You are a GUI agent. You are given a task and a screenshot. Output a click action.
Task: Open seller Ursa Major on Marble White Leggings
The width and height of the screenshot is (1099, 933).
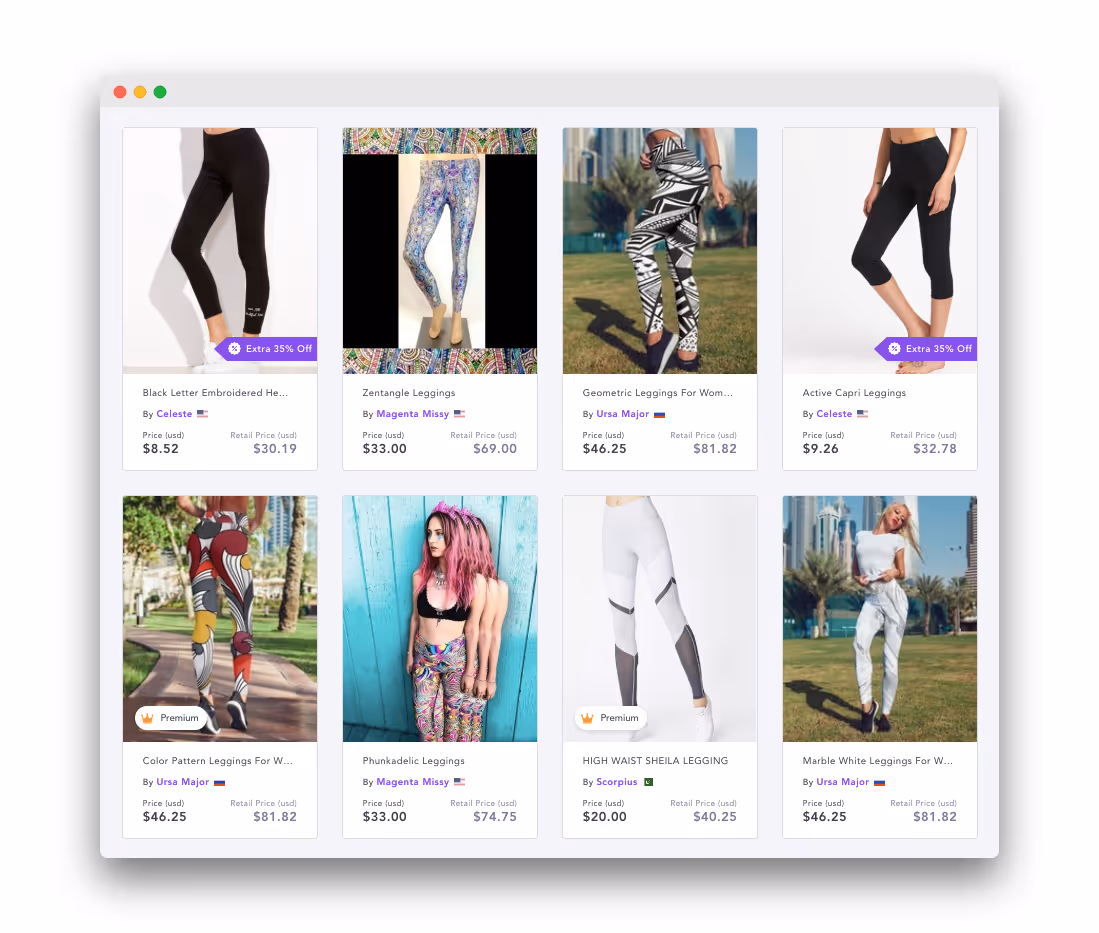point(842,782)
